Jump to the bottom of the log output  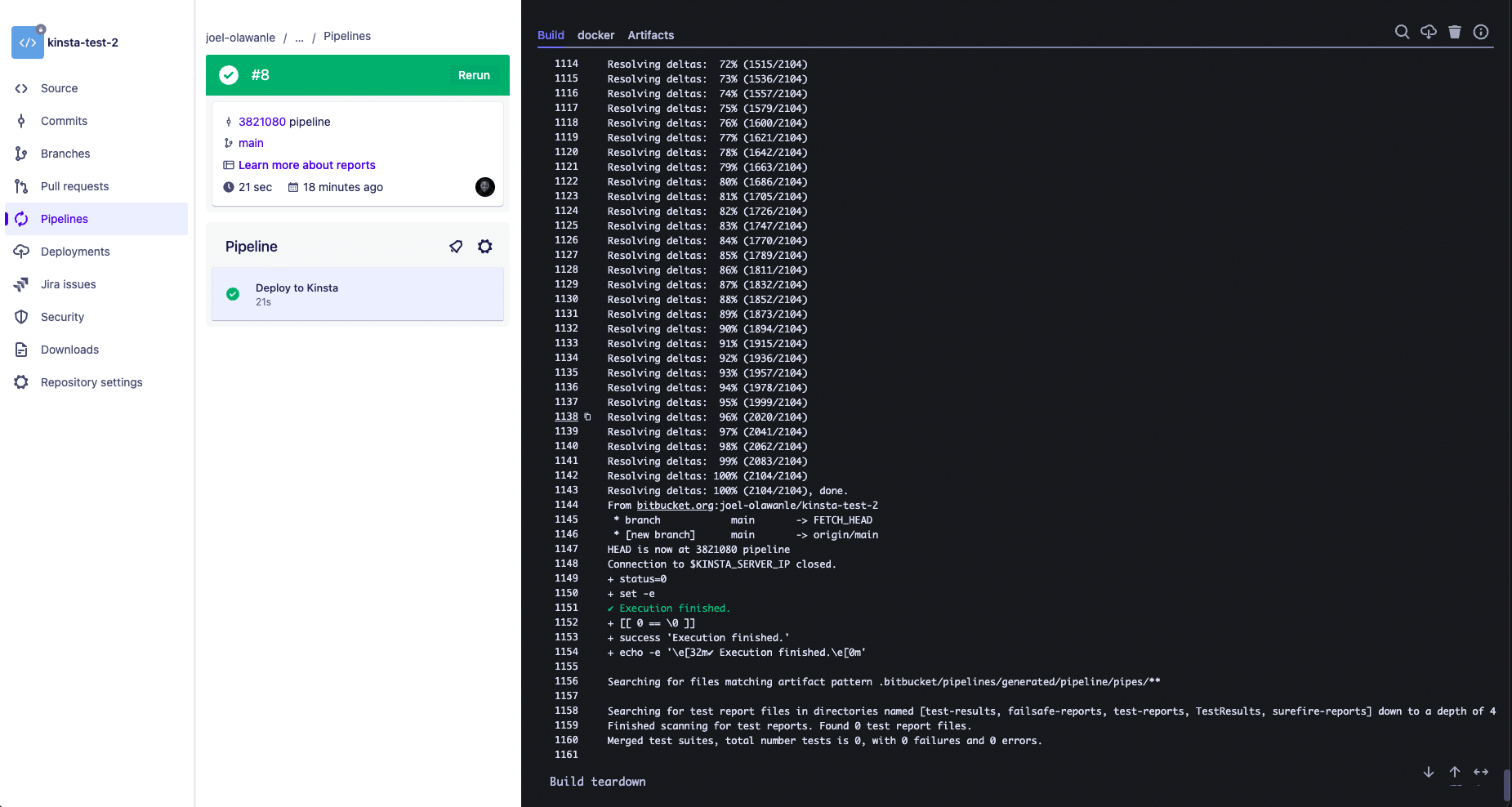tap(1429, 772)
